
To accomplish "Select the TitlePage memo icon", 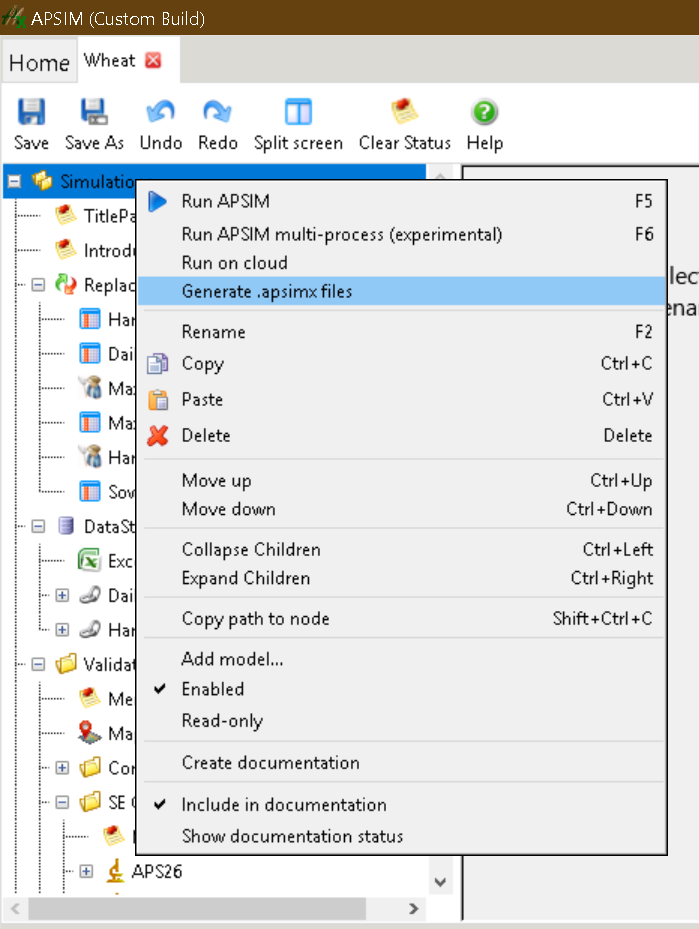I will click(66, 216).
